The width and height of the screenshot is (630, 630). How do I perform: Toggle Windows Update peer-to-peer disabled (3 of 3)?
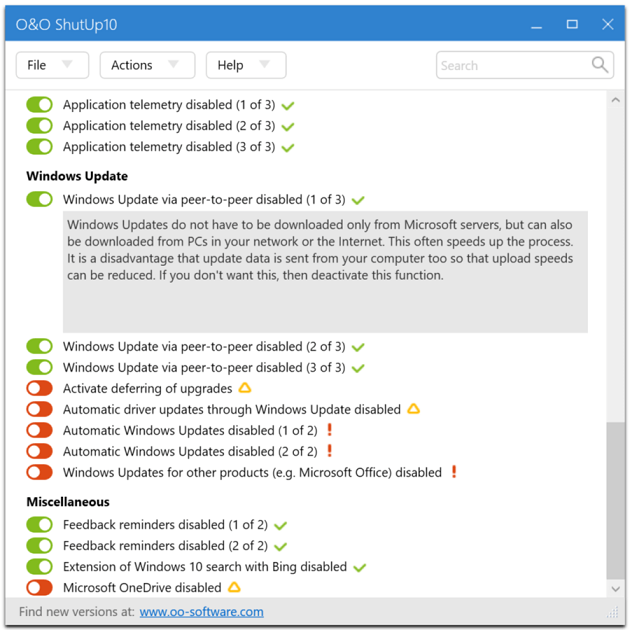click(39, 367)
